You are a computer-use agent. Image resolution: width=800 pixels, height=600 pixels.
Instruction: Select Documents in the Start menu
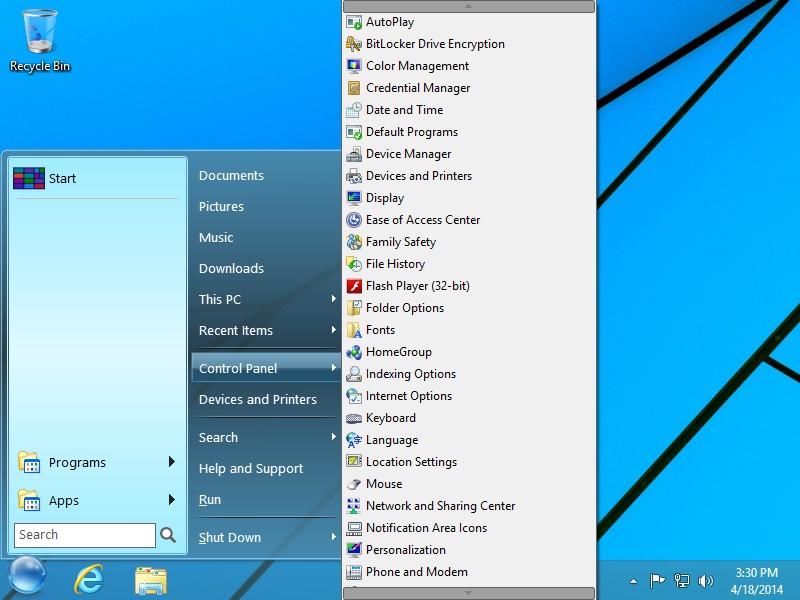(231, 174)
